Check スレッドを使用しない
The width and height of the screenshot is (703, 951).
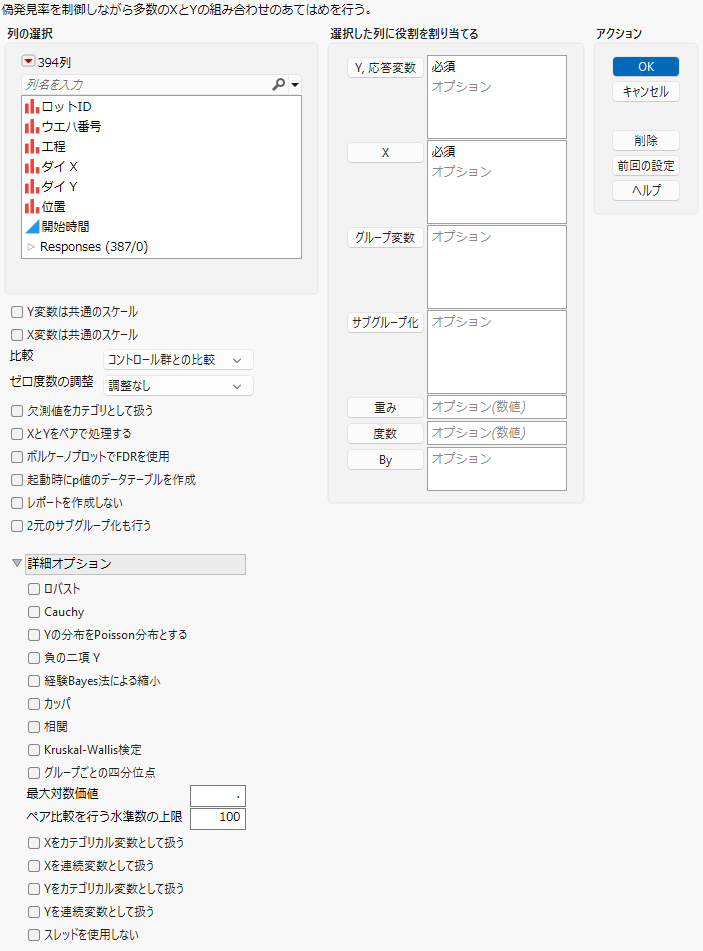pos(34,935)
